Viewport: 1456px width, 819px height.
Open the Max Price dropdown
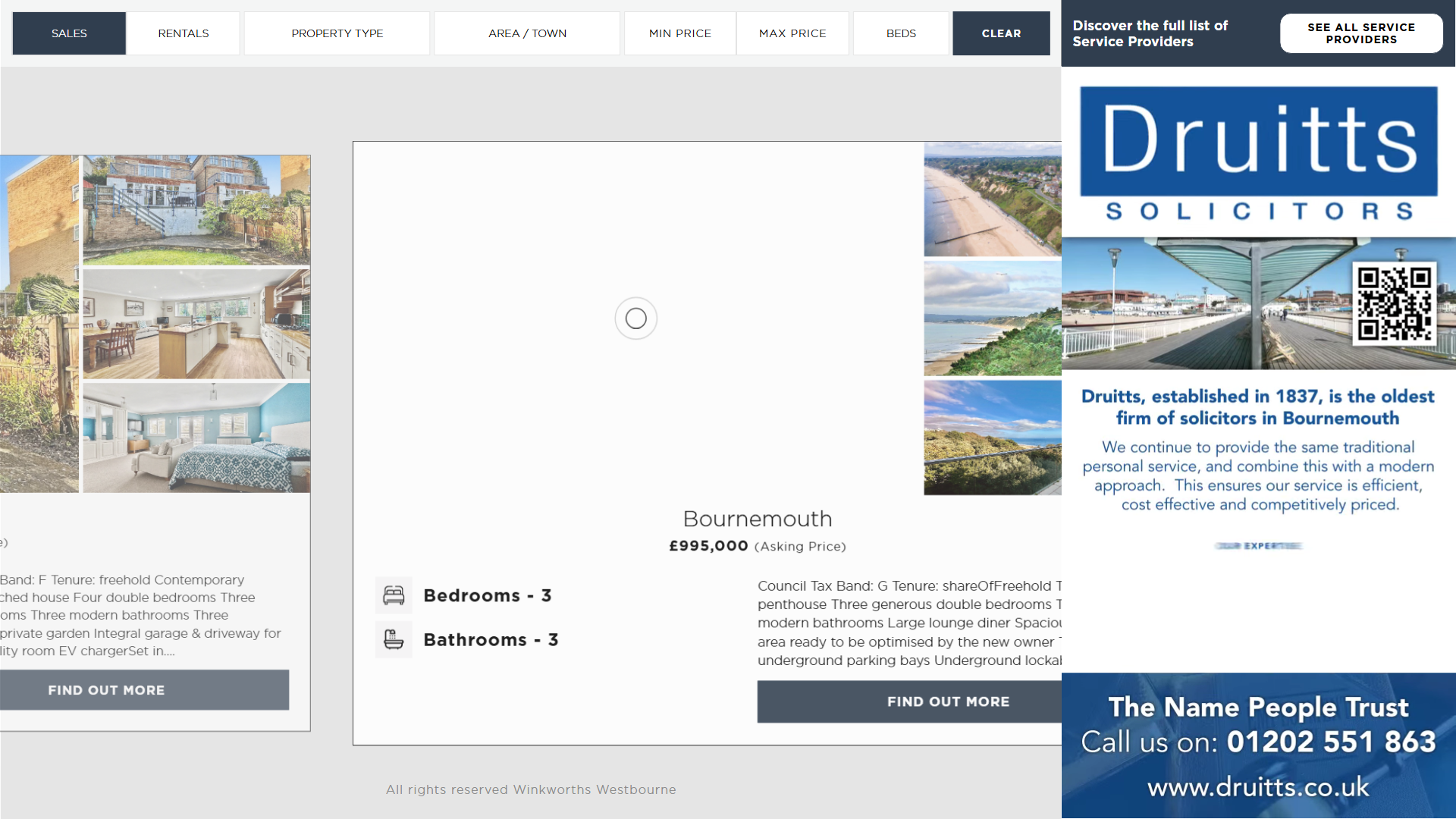(x=792, y=33)
